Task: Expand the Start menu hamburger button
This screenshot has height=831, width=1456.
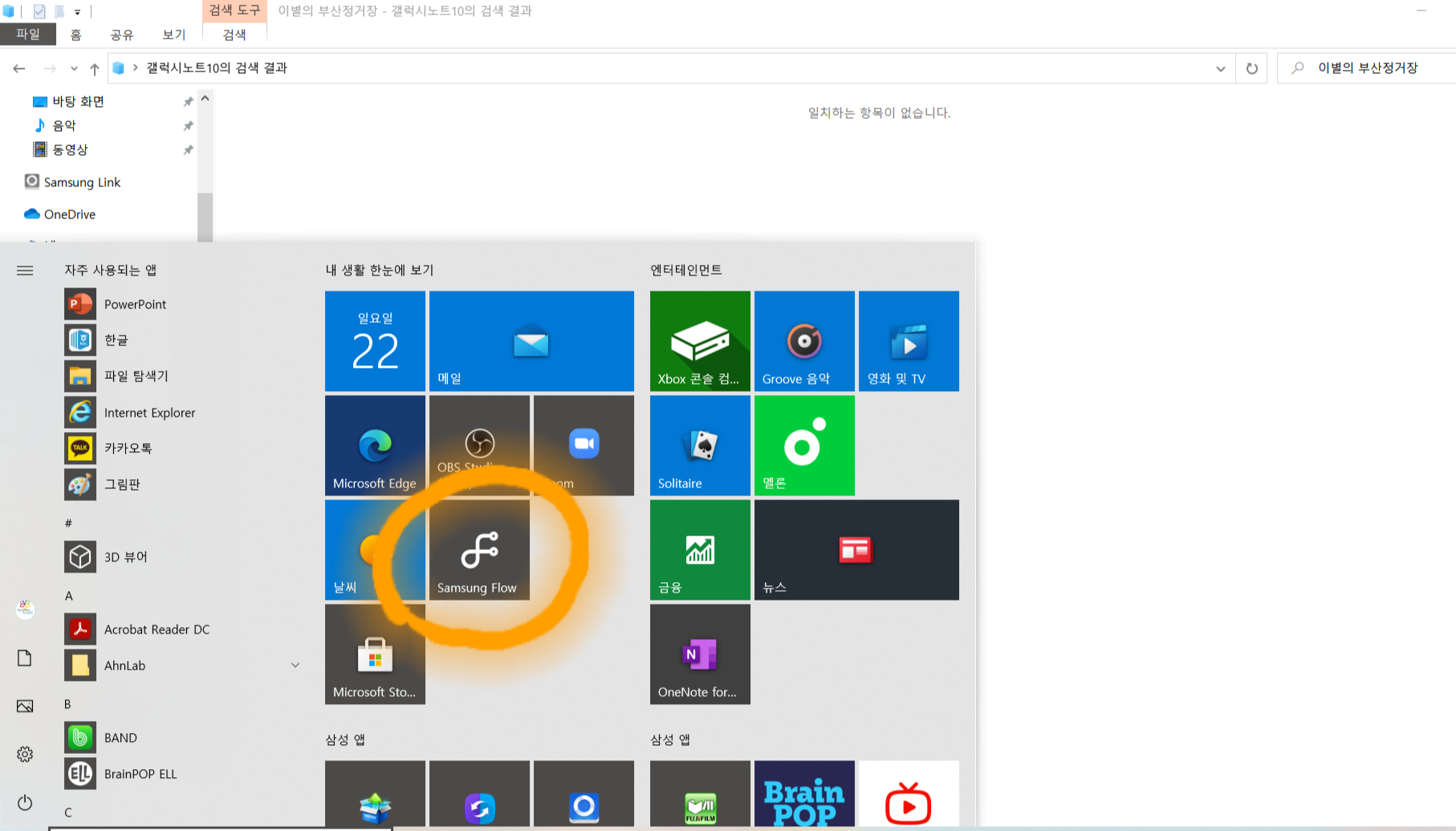Action: point(25,271)
